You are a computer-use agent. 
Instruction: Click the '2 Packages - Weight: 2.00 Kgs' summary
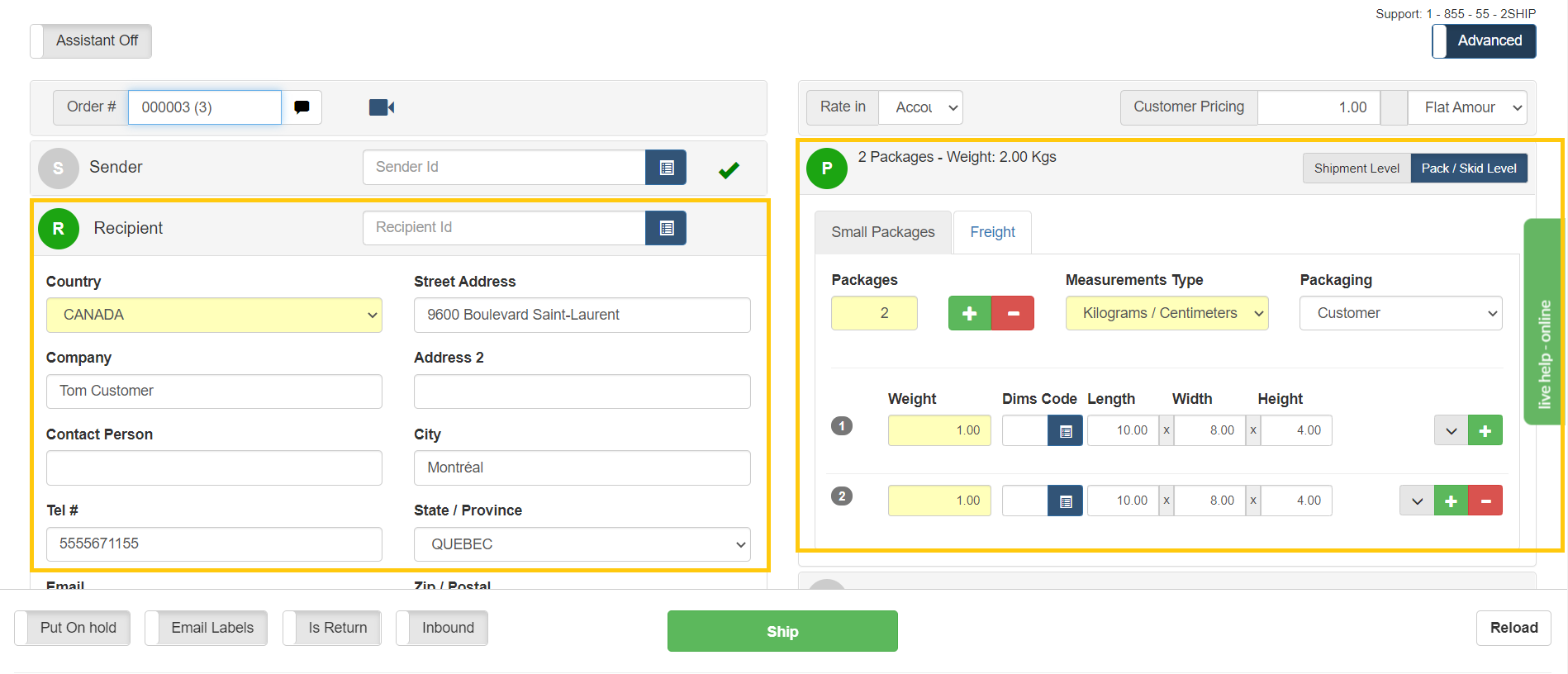click(957, 157)
